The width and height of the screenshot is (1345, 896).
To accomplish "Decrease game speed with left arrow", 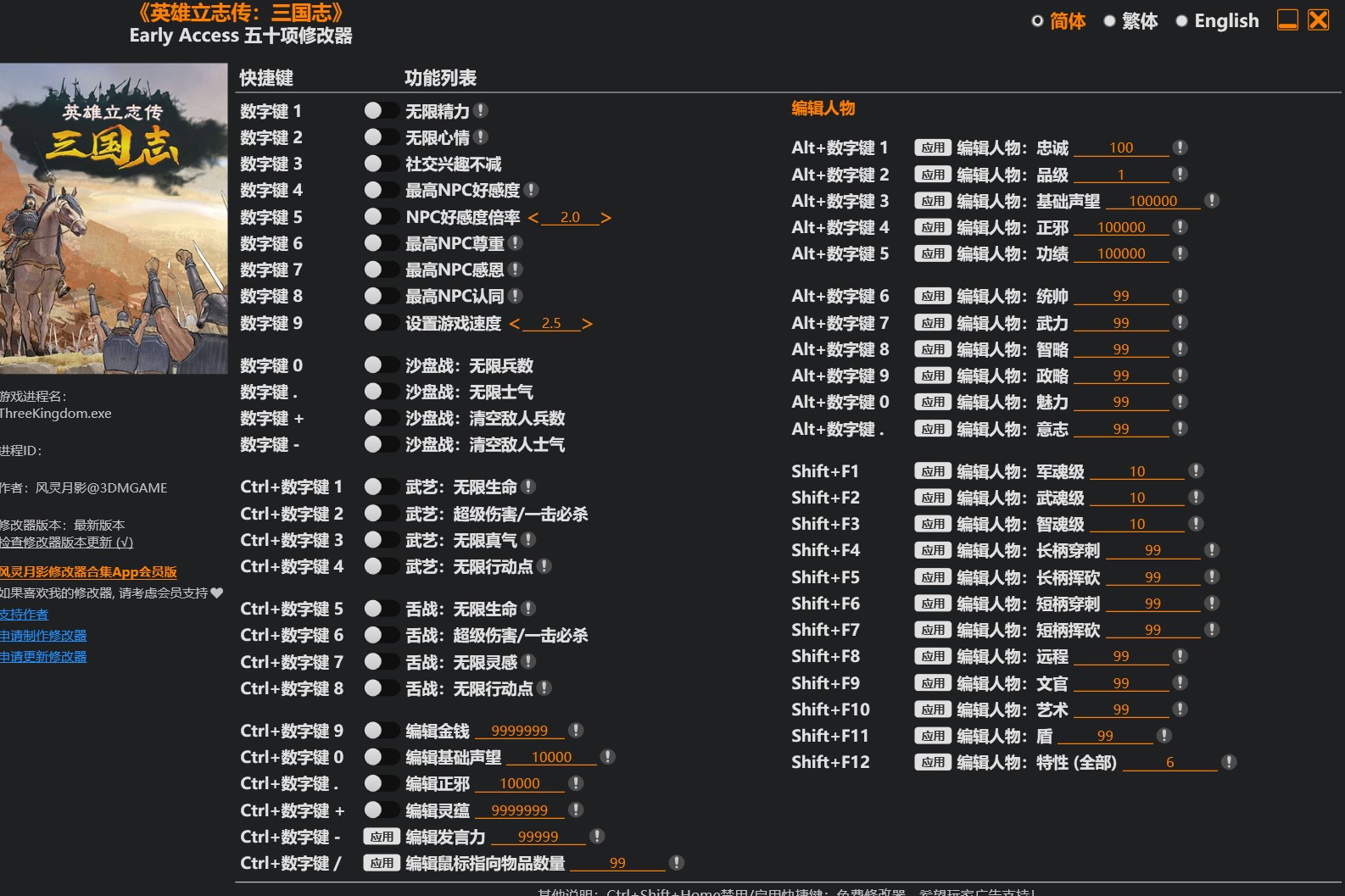I will click(515, 324).
